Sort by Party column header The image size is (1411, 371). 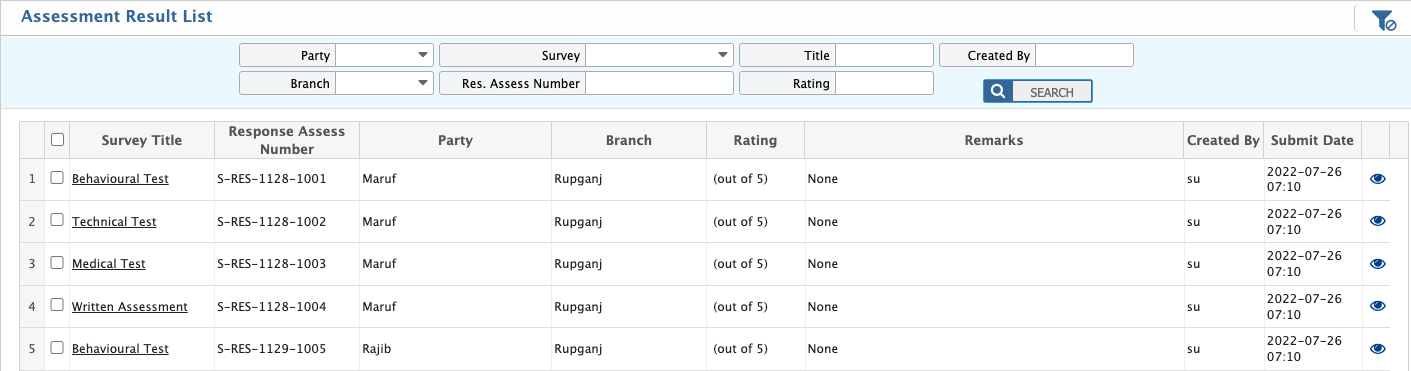tap(455, 140)
